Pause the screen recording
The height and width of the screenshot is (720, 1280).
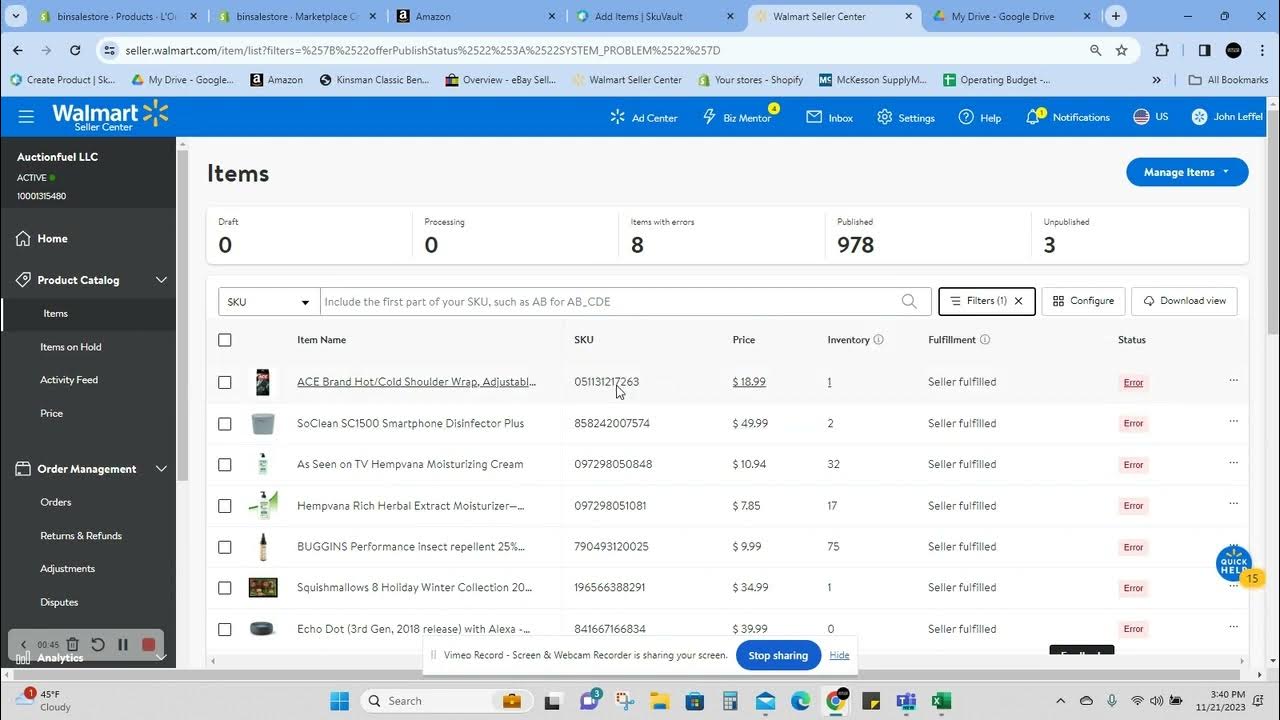tap(123, 645)
